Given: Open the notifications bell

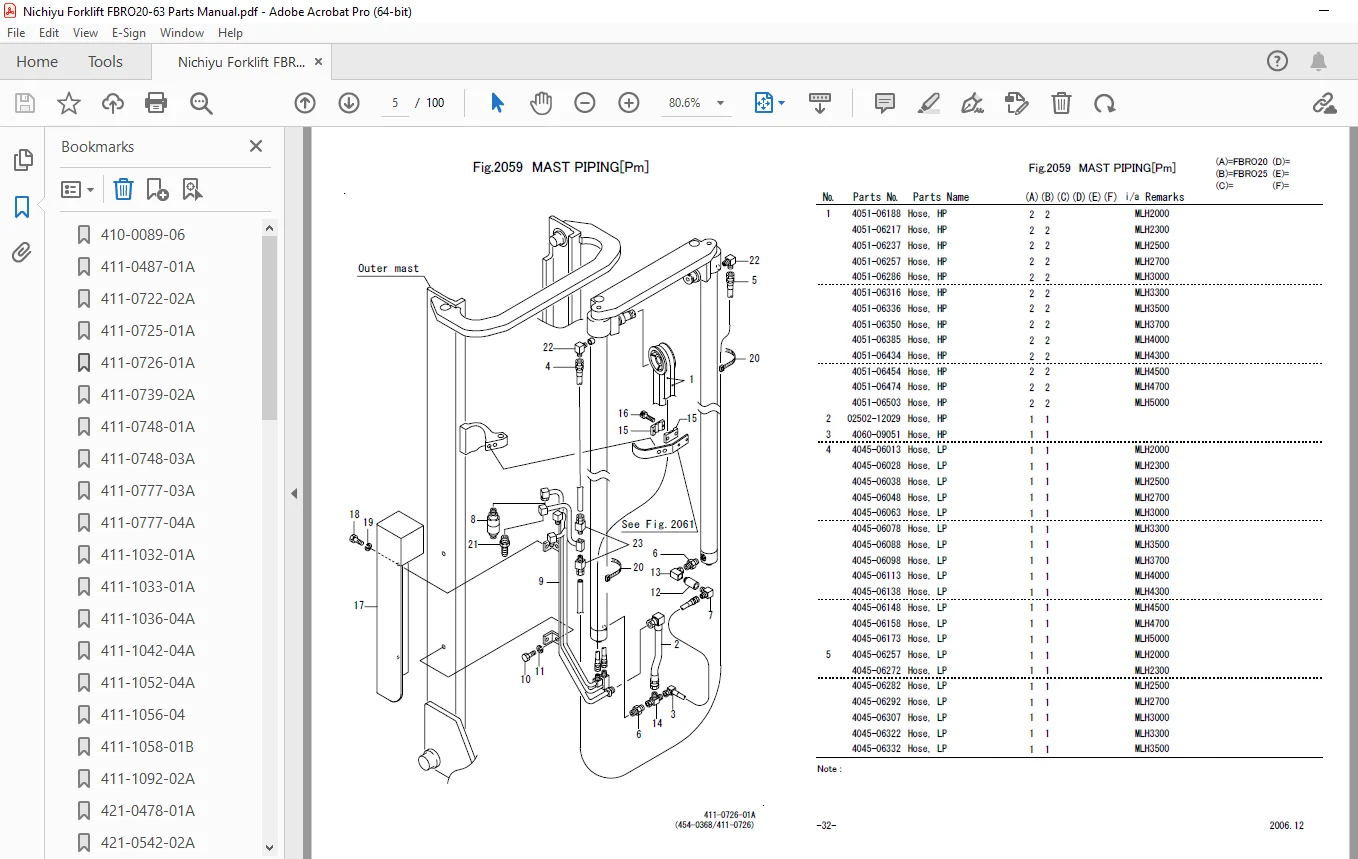Looking at the screenshot, I should [1319, 62].
